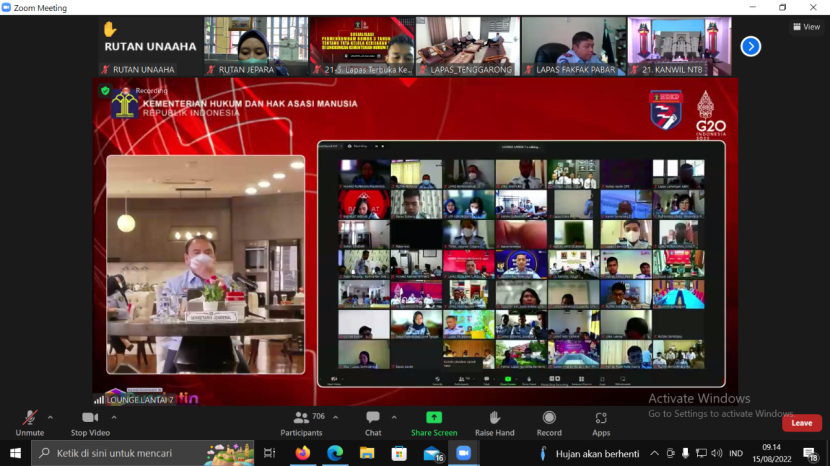This screenshot has height=466, width=830.
Task: Launch Firefox from the taskbar
Action: [303, 453]
